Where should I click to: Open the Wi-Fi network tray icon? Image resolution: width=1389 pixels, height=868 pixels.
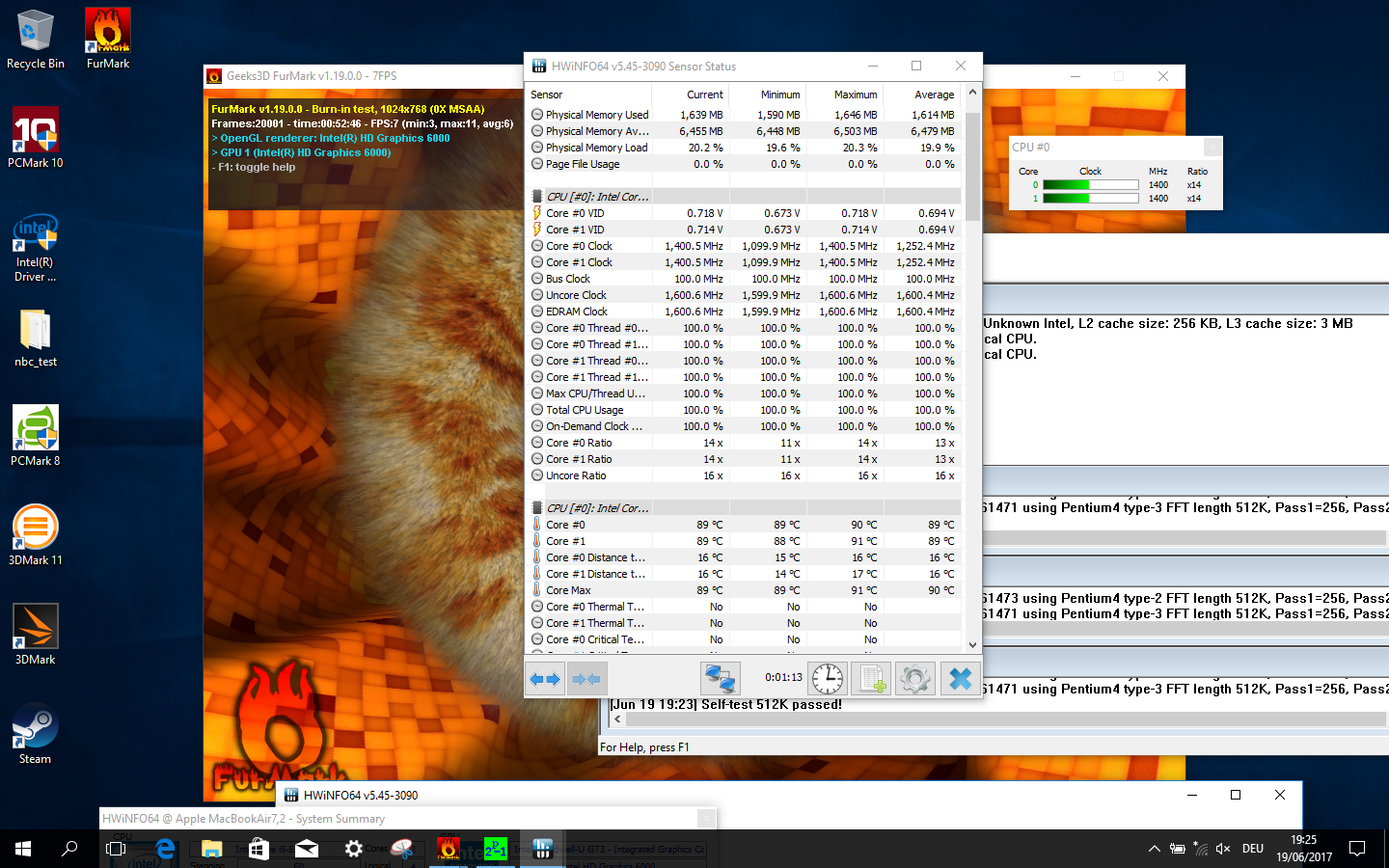[x=1200, y=849]
